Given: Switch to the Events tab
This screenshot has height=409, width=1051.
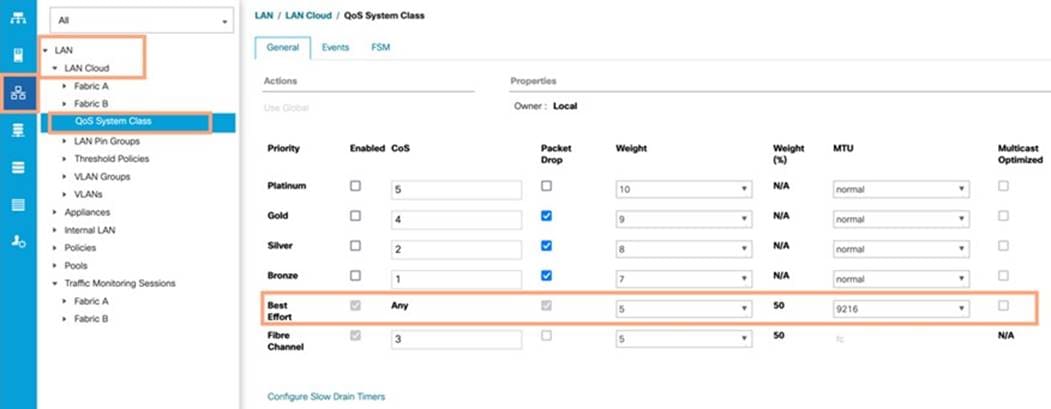Looking at the screenshot, I should (x=335, y=48).
